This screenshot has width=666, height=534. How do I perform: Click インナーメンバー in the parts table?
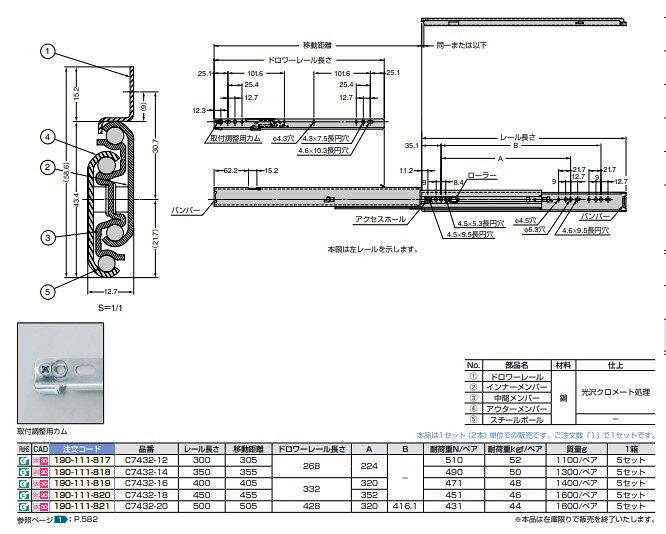[x=516, y=387]
